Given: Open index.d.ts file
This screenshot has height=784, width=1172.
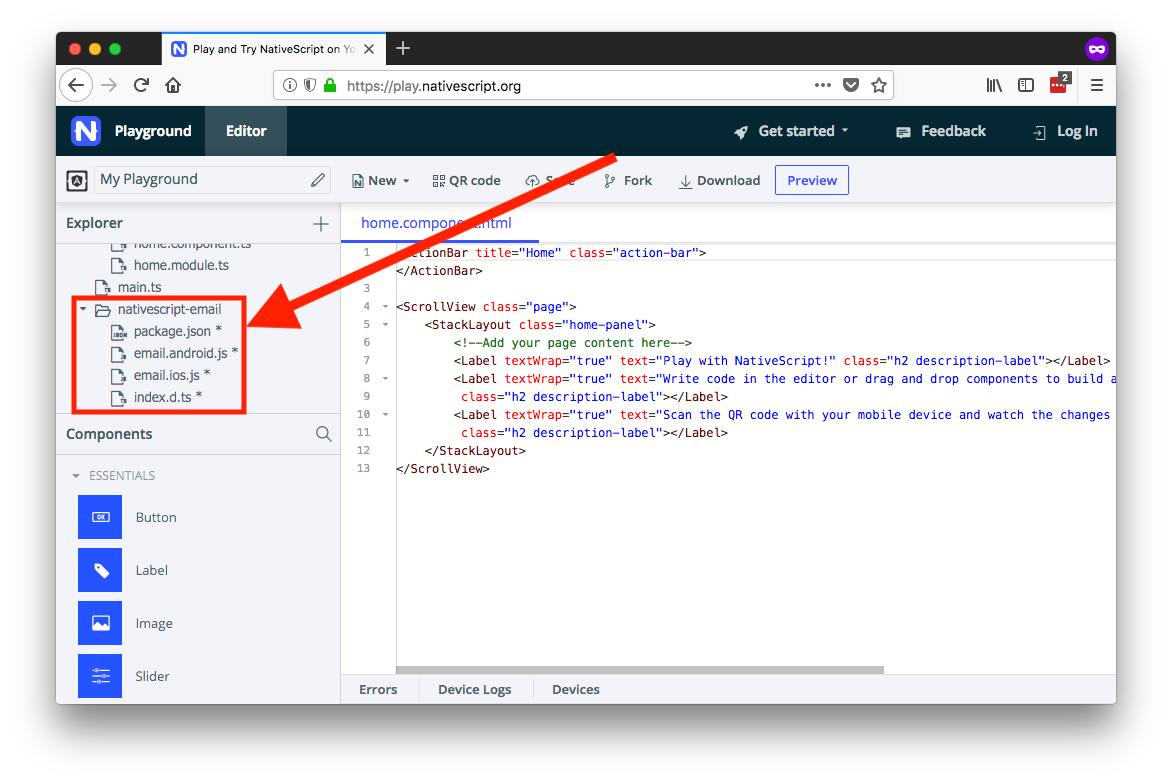Looking at the screenshot, I should tap(162, 397).
